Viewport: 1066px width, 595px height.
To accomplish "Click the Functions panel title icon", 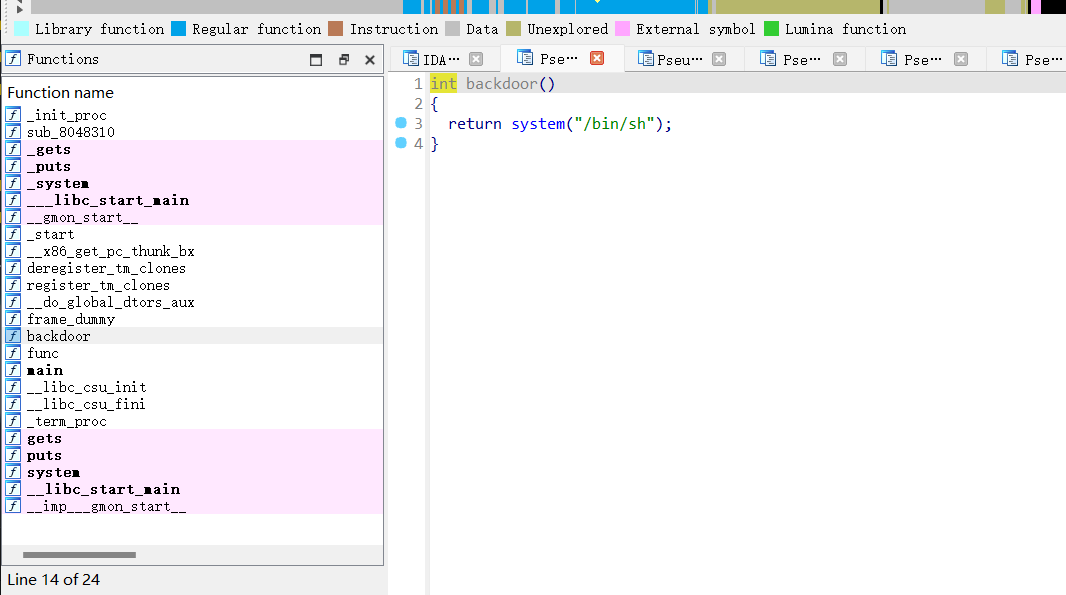I will (13, 58).
